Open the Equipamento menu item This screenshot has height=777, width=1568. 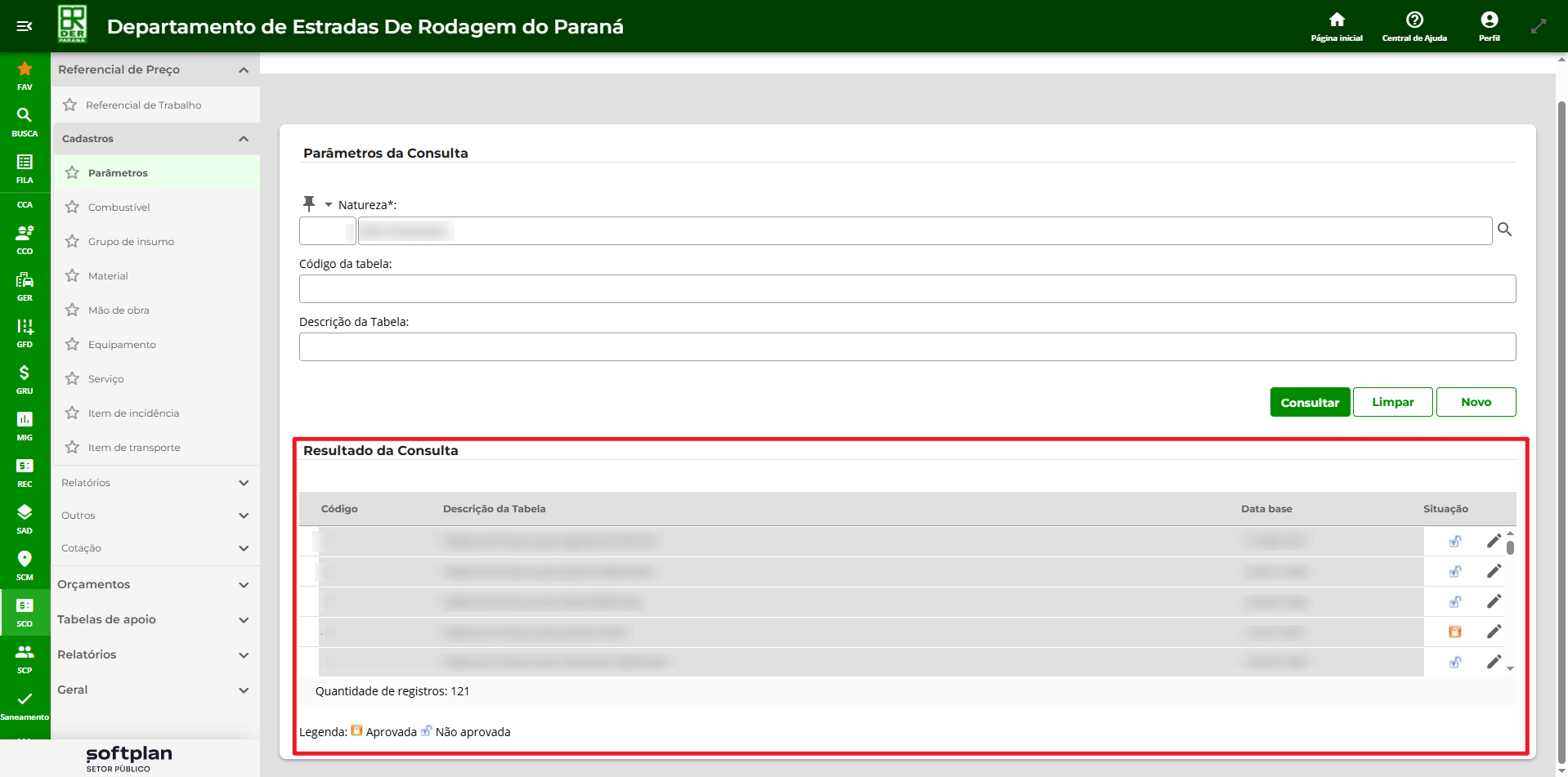point(122,345)
